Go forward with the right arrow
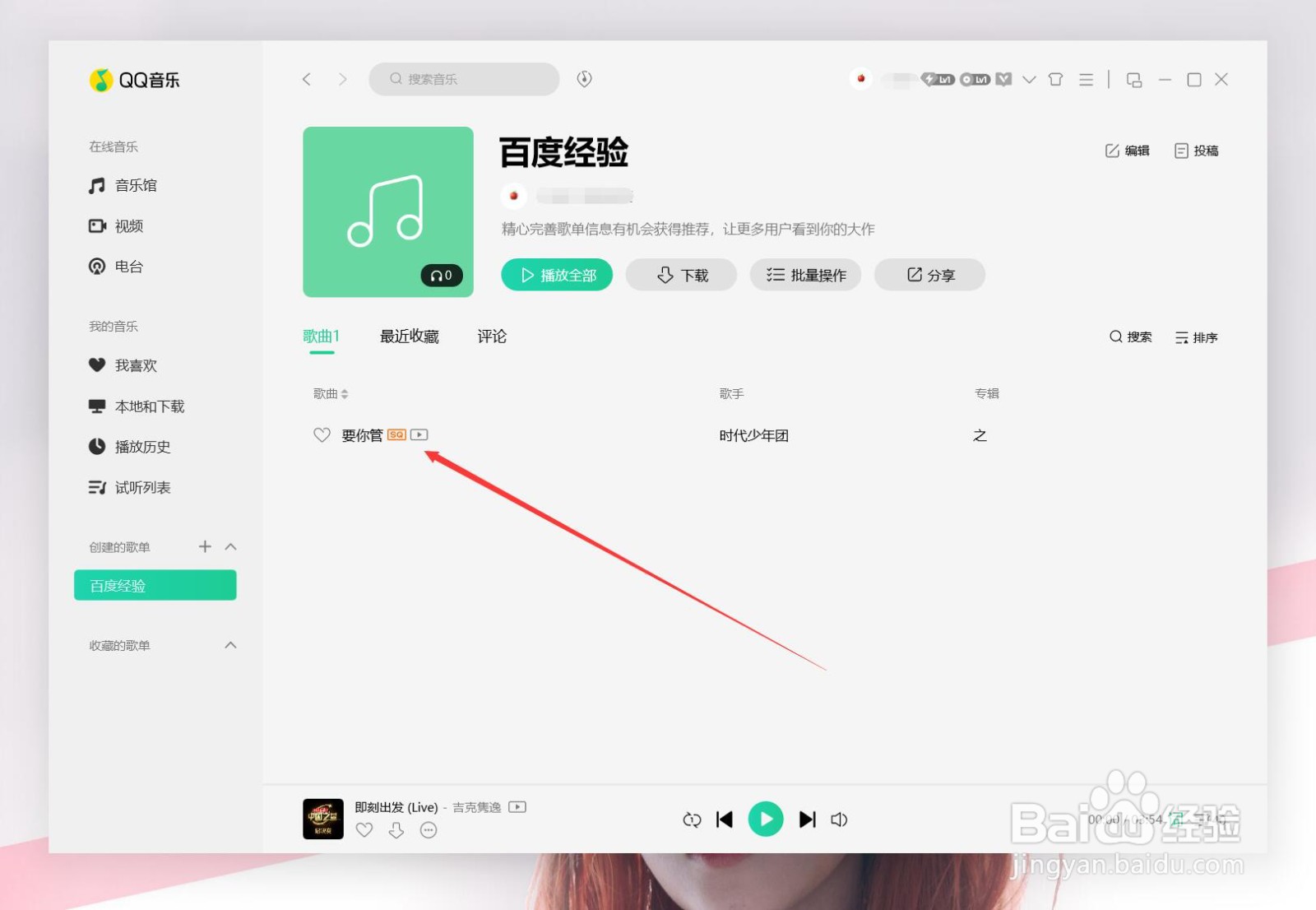This screenshot has width=1316, height=910. (x=343, y=79)
